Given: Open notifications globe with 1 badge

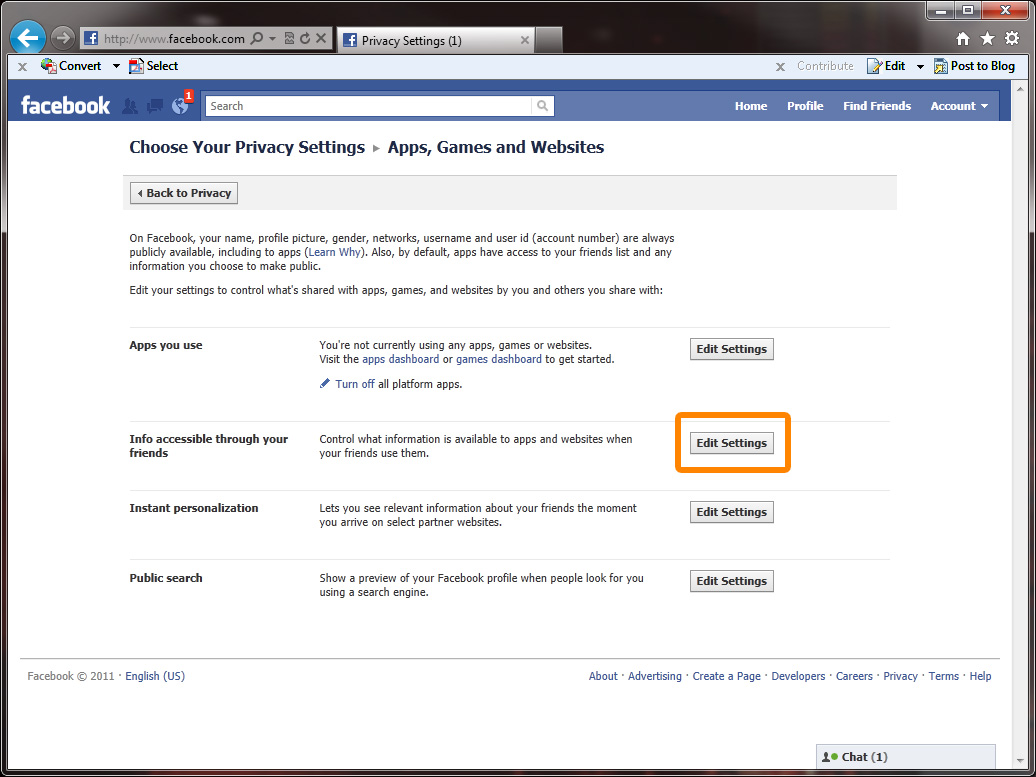Looking at the screenshot, I should tap(180, 105).
